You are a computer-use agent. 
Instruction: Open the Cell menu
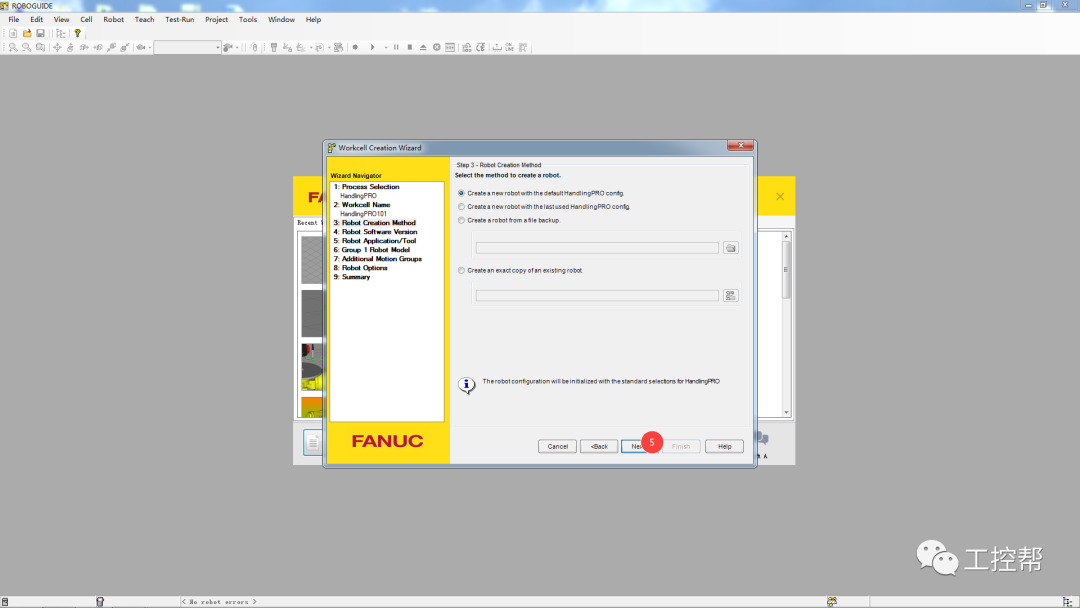click(x=86, y=19)
